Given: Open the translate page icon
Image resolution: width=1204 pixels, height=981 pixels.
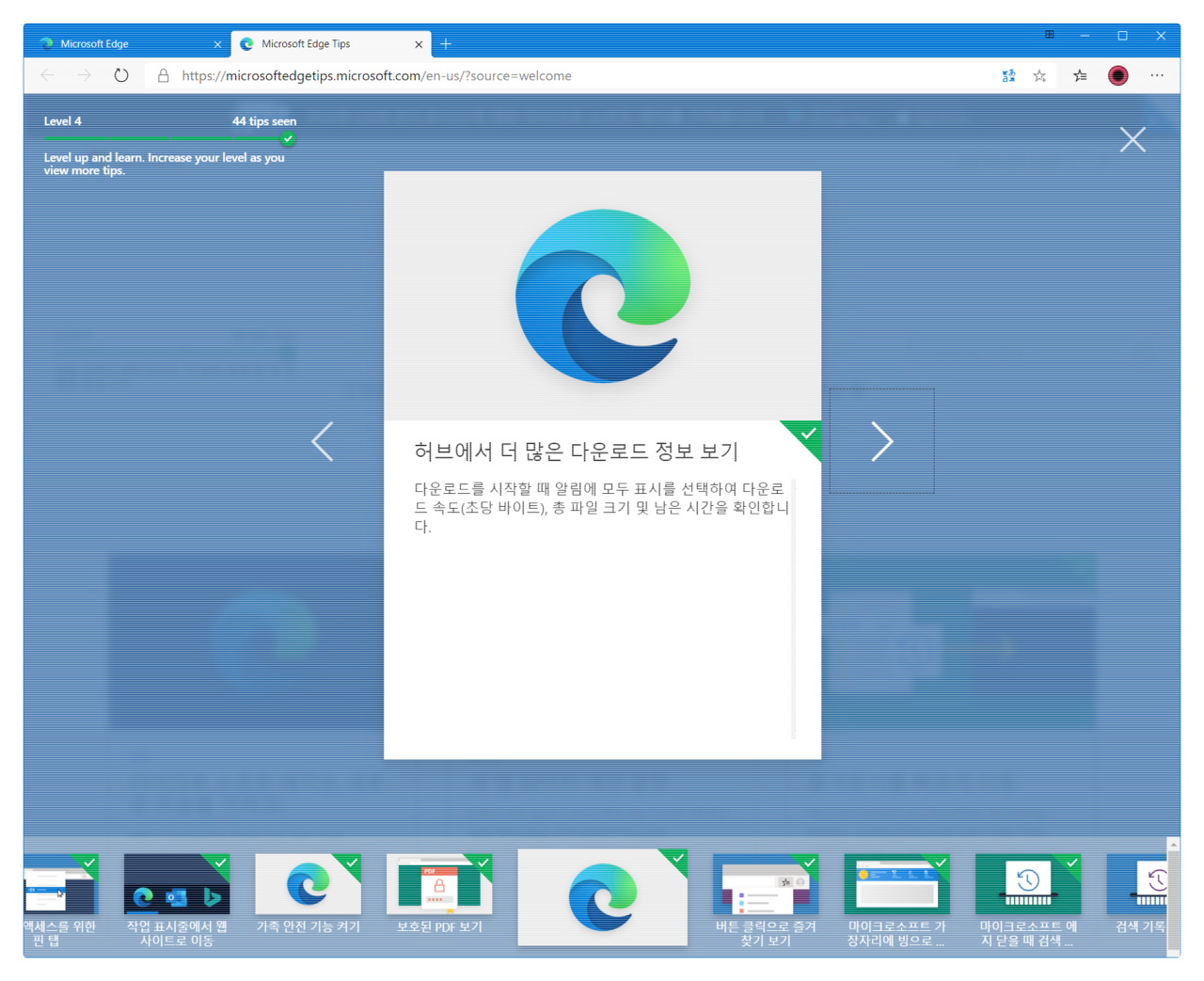Looking at the screenshot, I should (x=1008, y=76).
